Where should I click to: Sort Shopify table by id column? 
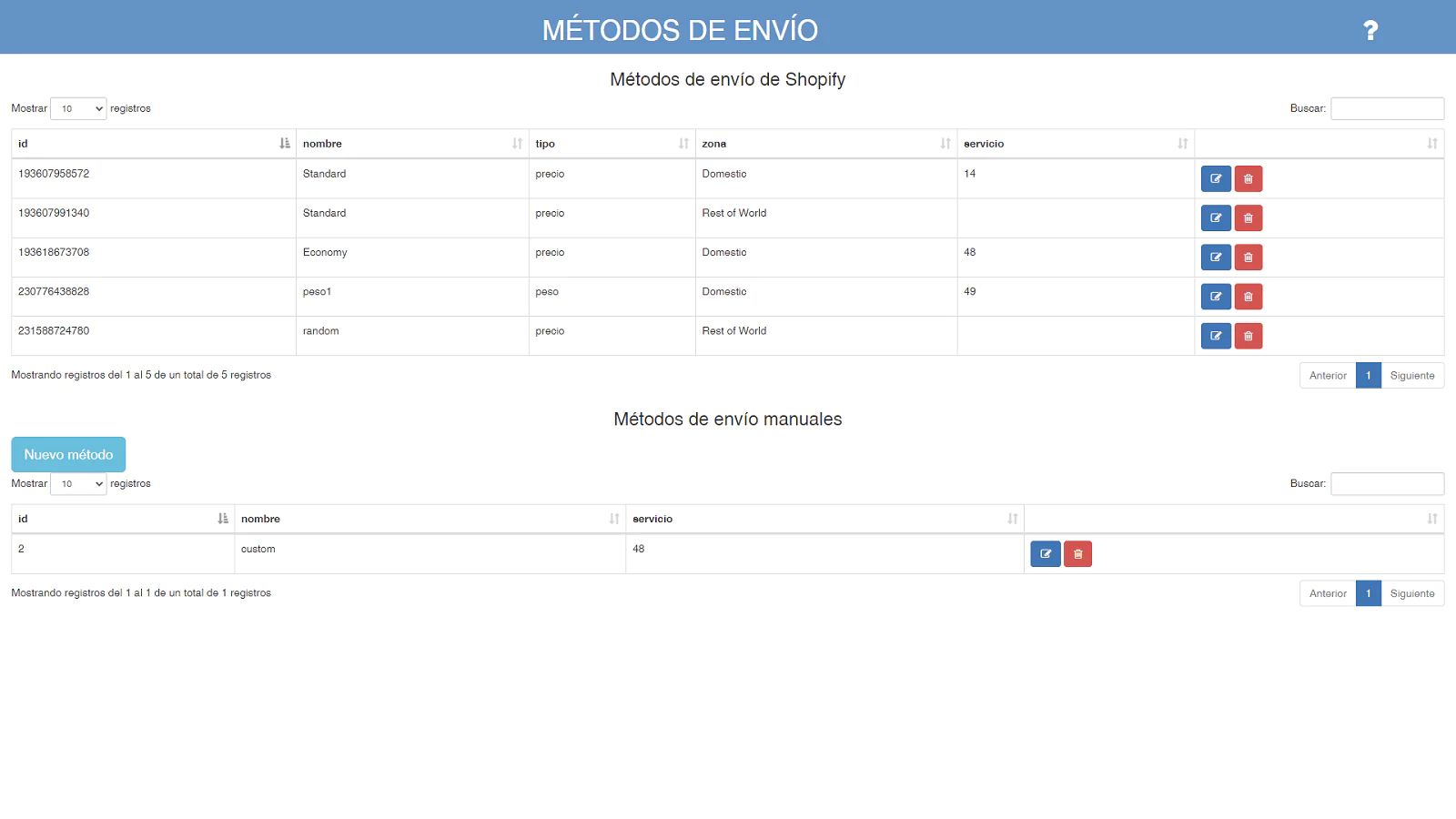[154, 144]
